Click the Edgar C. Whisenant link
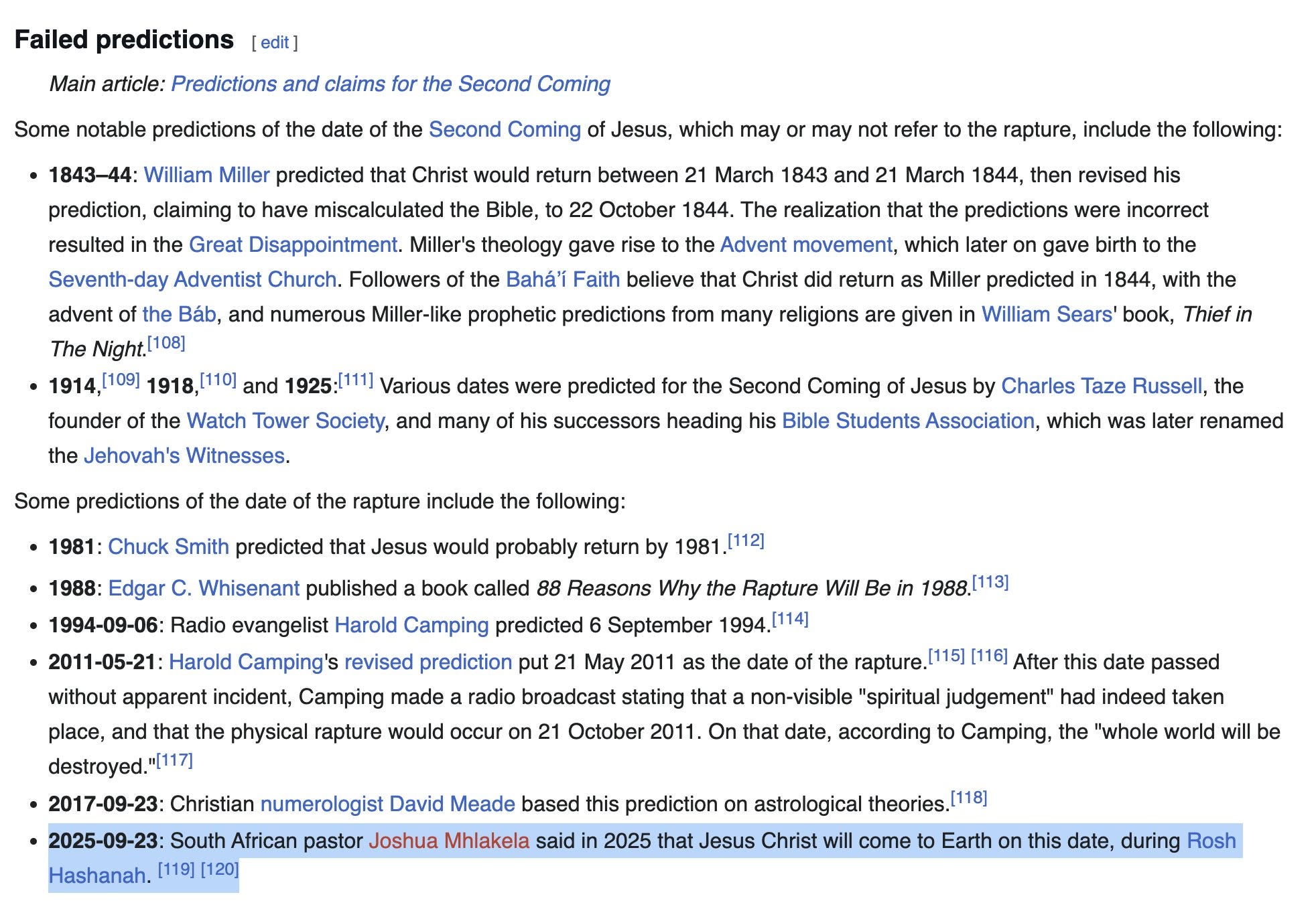Viewport: 1316px width, 915px height. click(x=204, y=589)
